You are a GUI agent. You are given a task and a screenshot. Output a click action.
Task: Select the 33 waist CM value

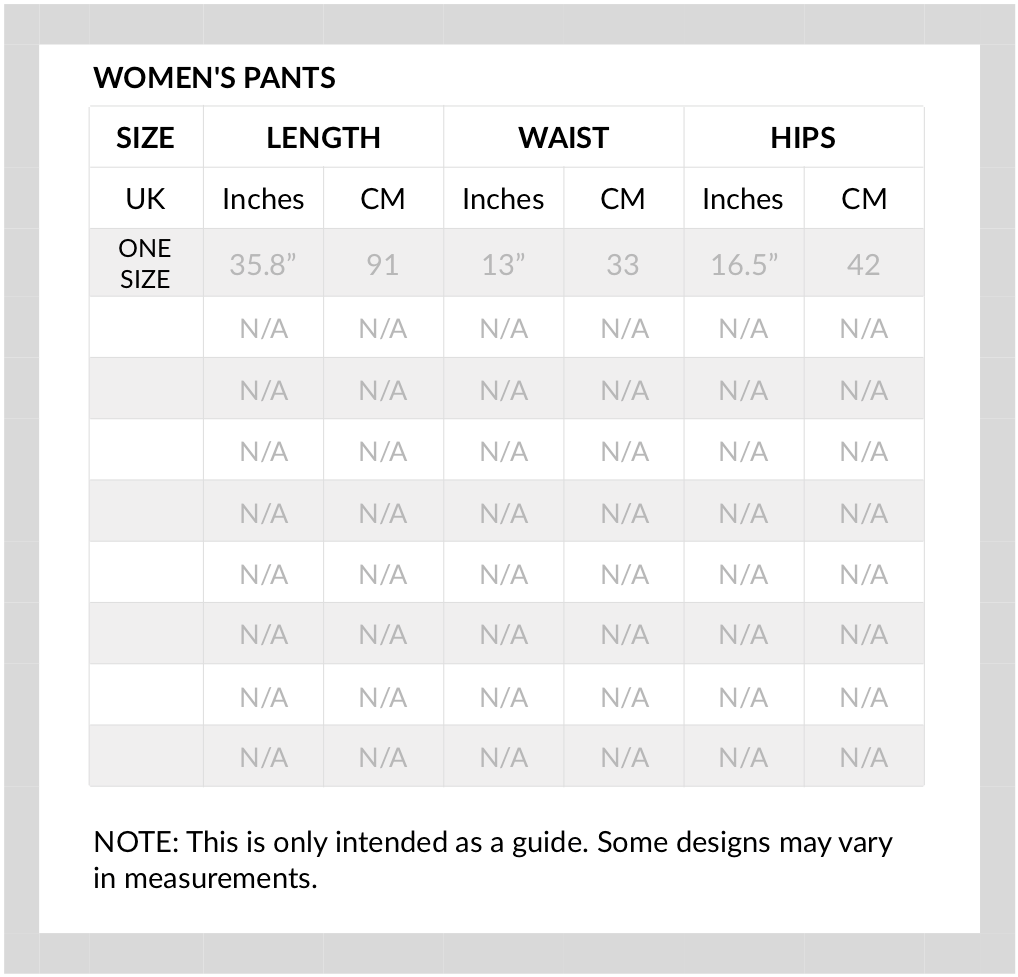(623, 264)
